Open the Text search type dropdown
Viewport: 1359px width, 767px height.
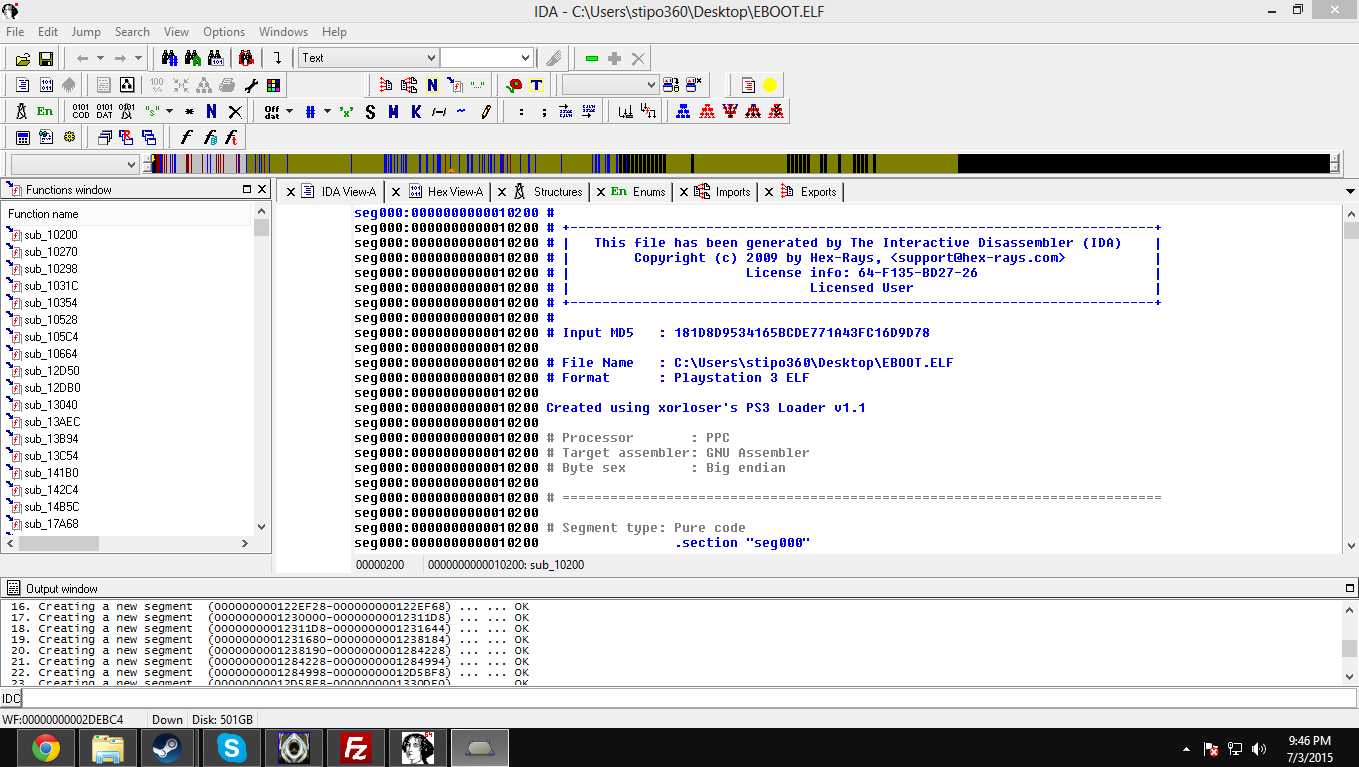[432, 58]
